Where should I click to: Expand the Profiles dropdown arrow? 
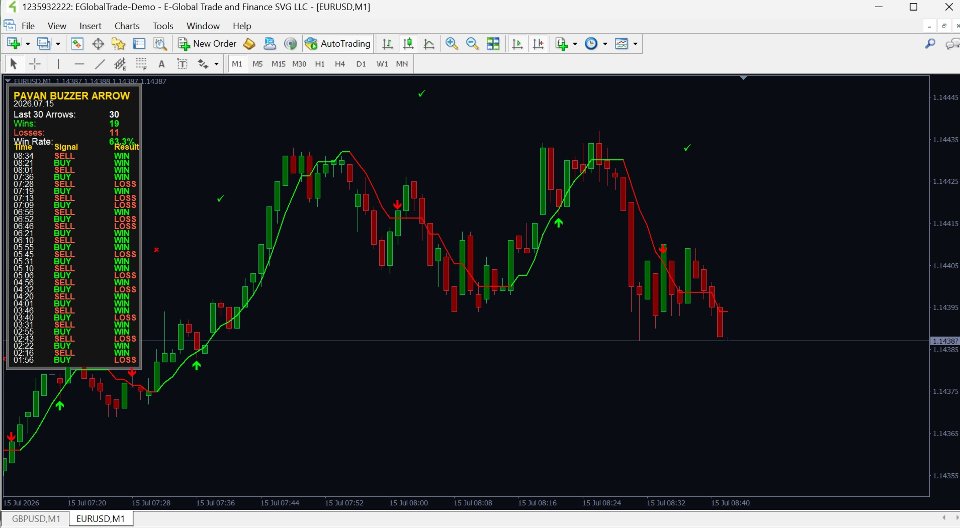58,44
